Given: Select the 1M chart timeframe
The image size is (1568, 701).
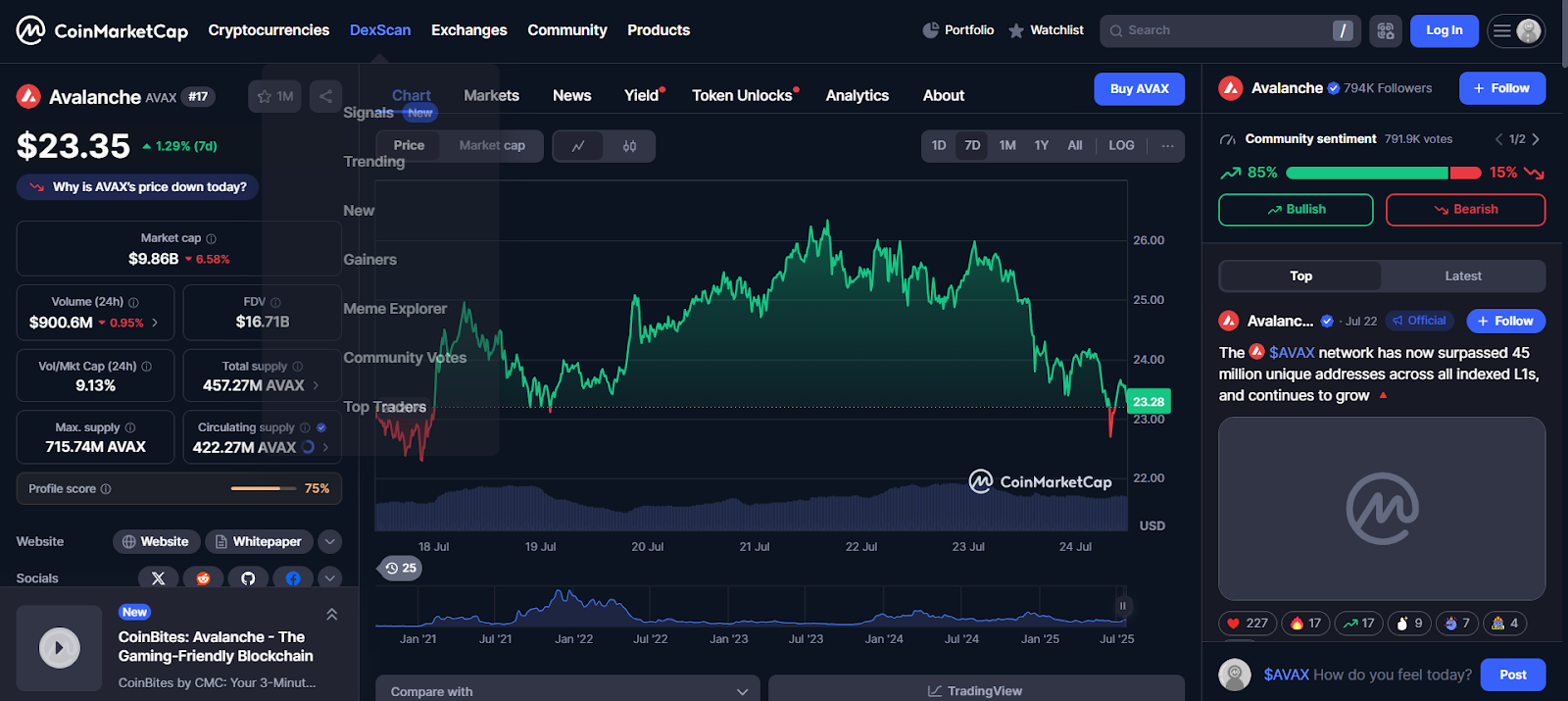Looking at the screenshot, I should coord(1006,145).
